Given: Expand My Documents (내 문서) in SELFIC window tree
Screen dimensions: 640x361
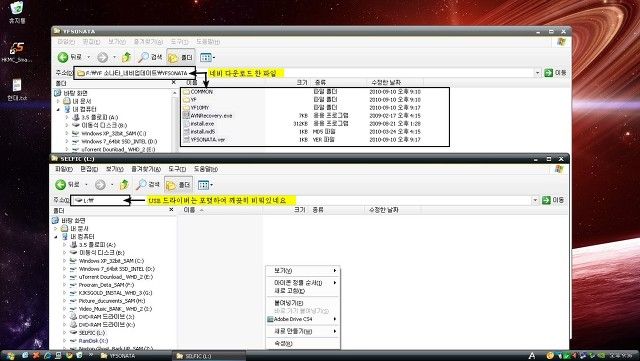Looking at the screenshot, I should [x=56, y=229].
